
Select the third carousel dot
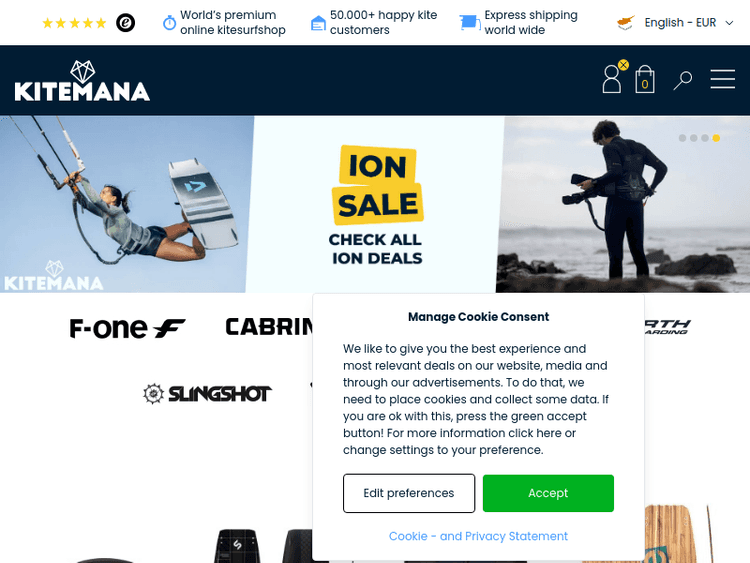[705, 138]
